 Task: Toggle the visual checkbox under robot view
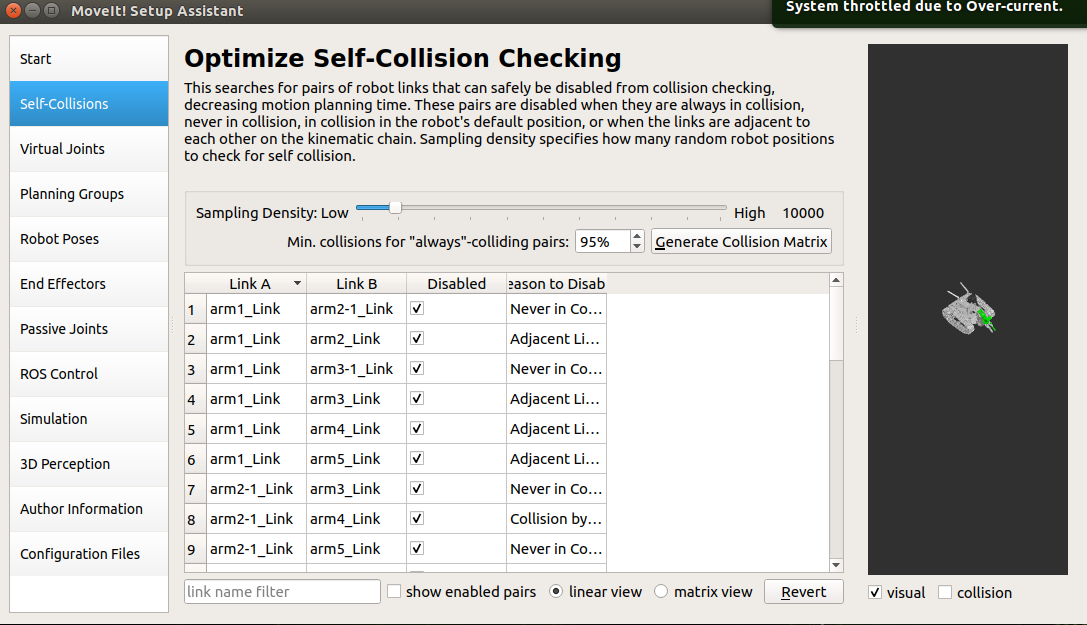[x=875, y=592]
